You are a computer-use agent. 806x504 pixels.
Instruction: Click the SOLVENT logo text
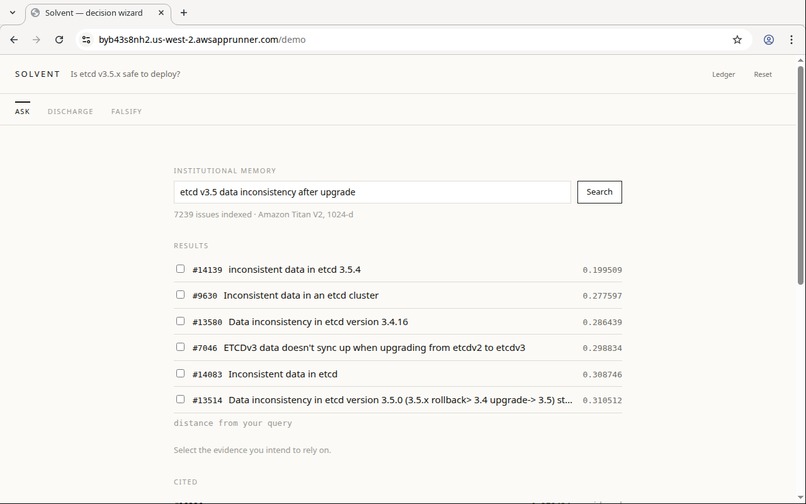38,74
